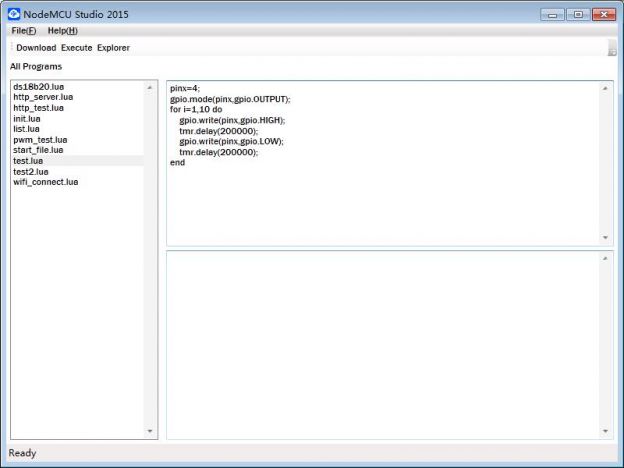Close the NodeMCU Studio window
Viewport: 624px width, 468px height.
[604, 15]
